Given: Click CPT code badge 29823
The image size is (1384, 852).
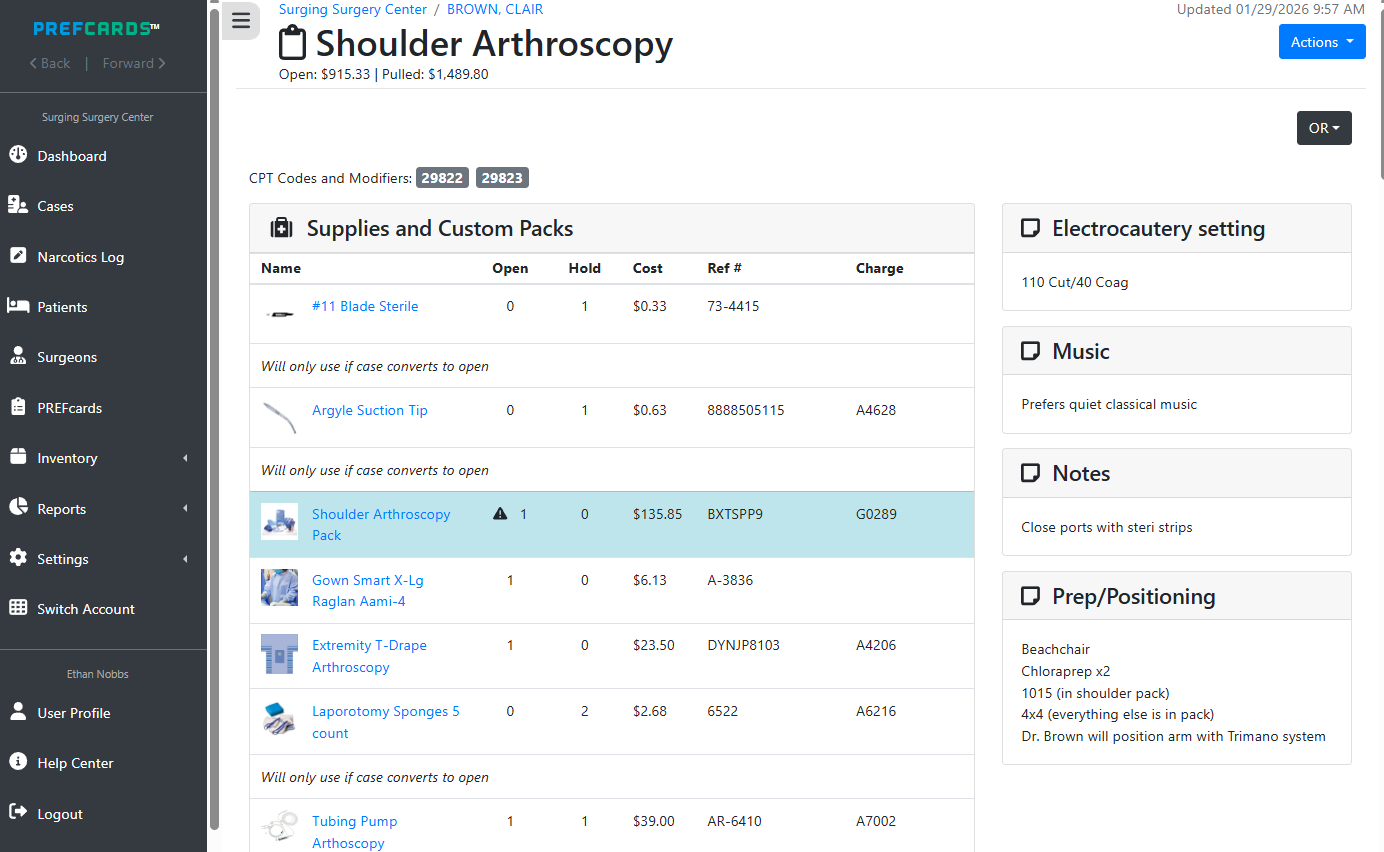Looking at the screenshot, I should coord(502,178).
